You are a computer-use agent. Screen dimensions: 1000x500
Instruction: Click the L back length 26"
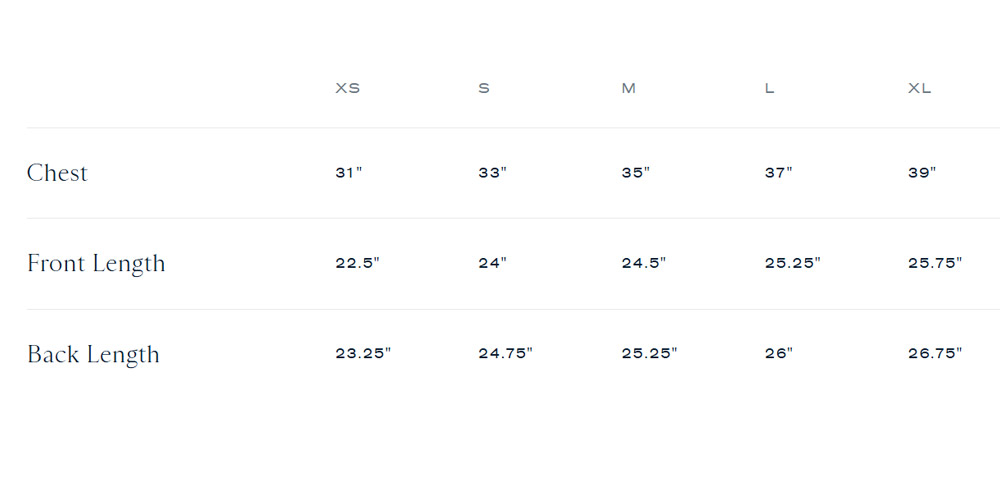(778, 353)
